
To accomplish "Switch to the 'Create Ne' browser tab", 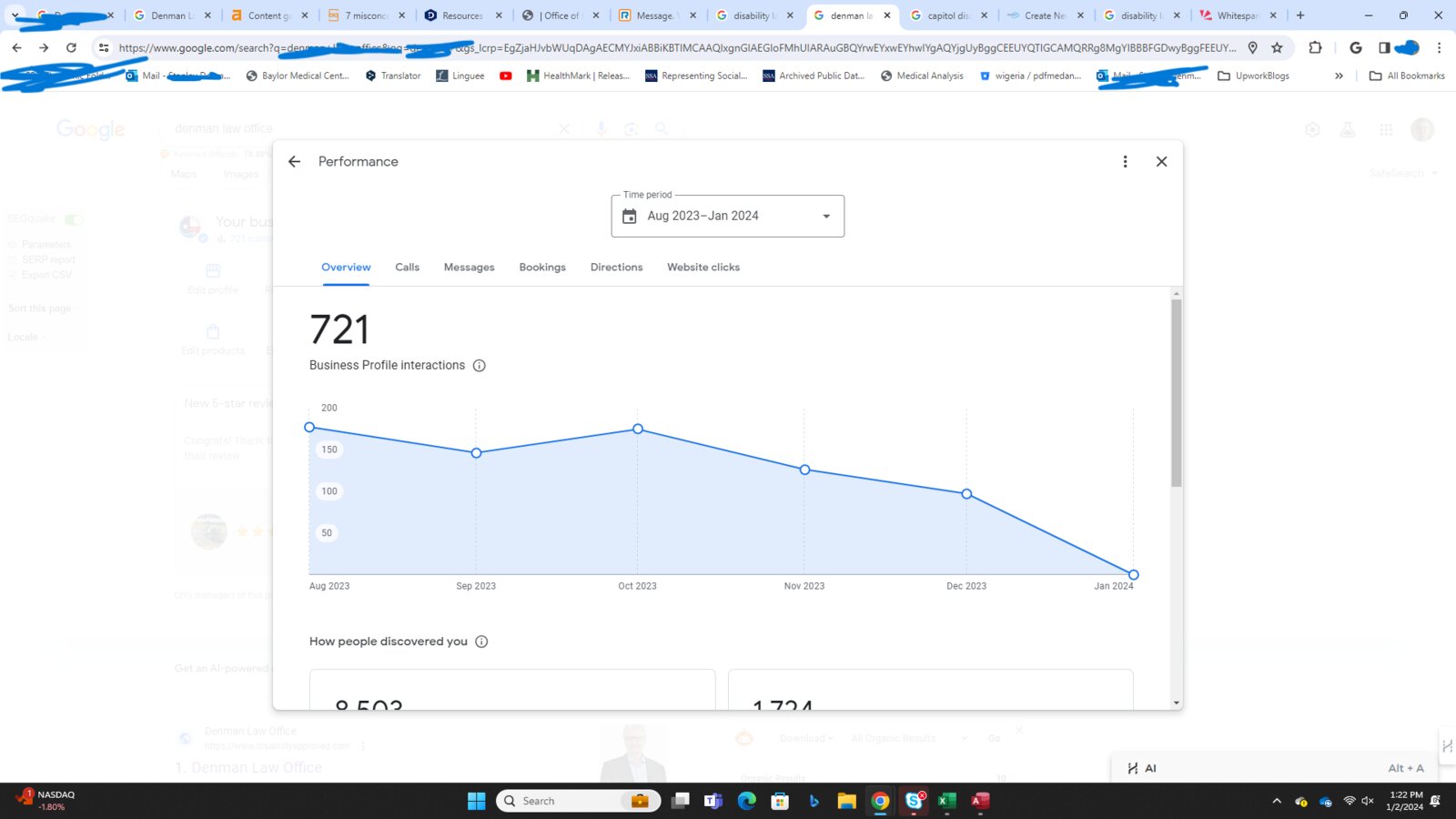I will (1045, 15).
